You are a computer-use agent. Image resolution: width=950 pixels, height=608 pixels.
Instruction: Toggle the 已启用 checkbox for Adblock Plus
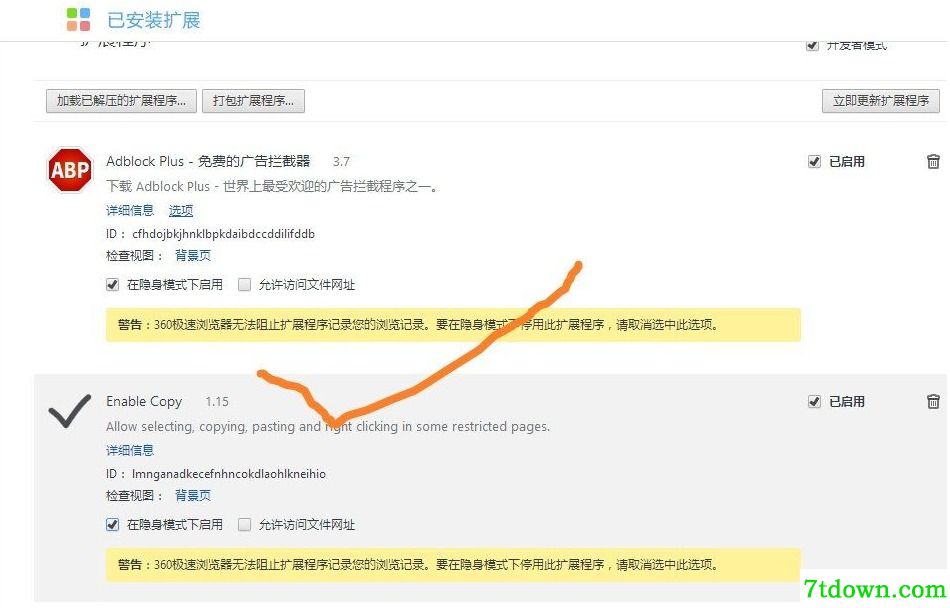[814, 161]
